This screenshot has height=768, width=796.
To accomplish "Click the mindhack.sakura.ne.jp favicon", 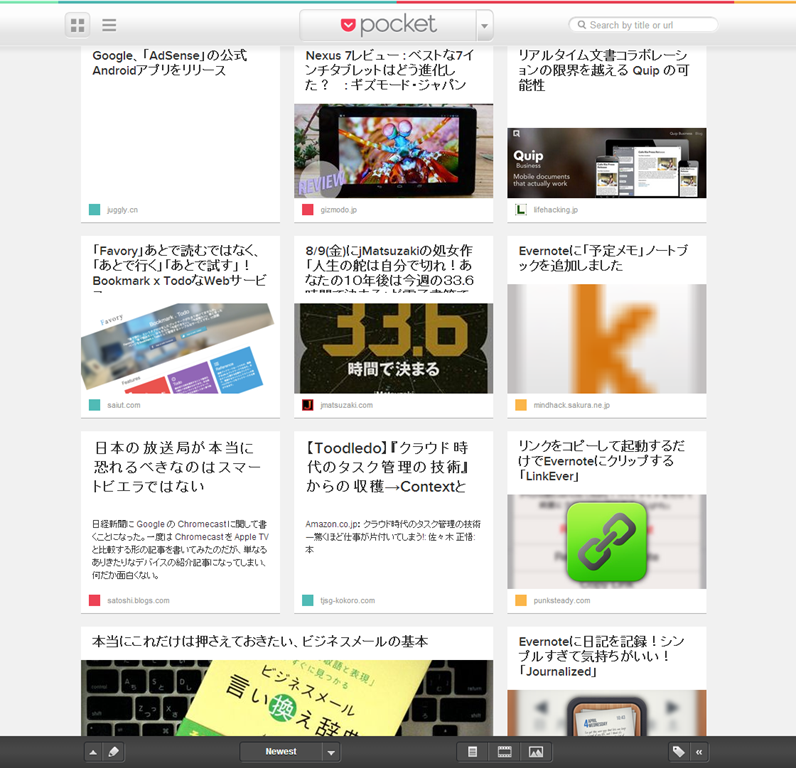I will click(521, 405).
